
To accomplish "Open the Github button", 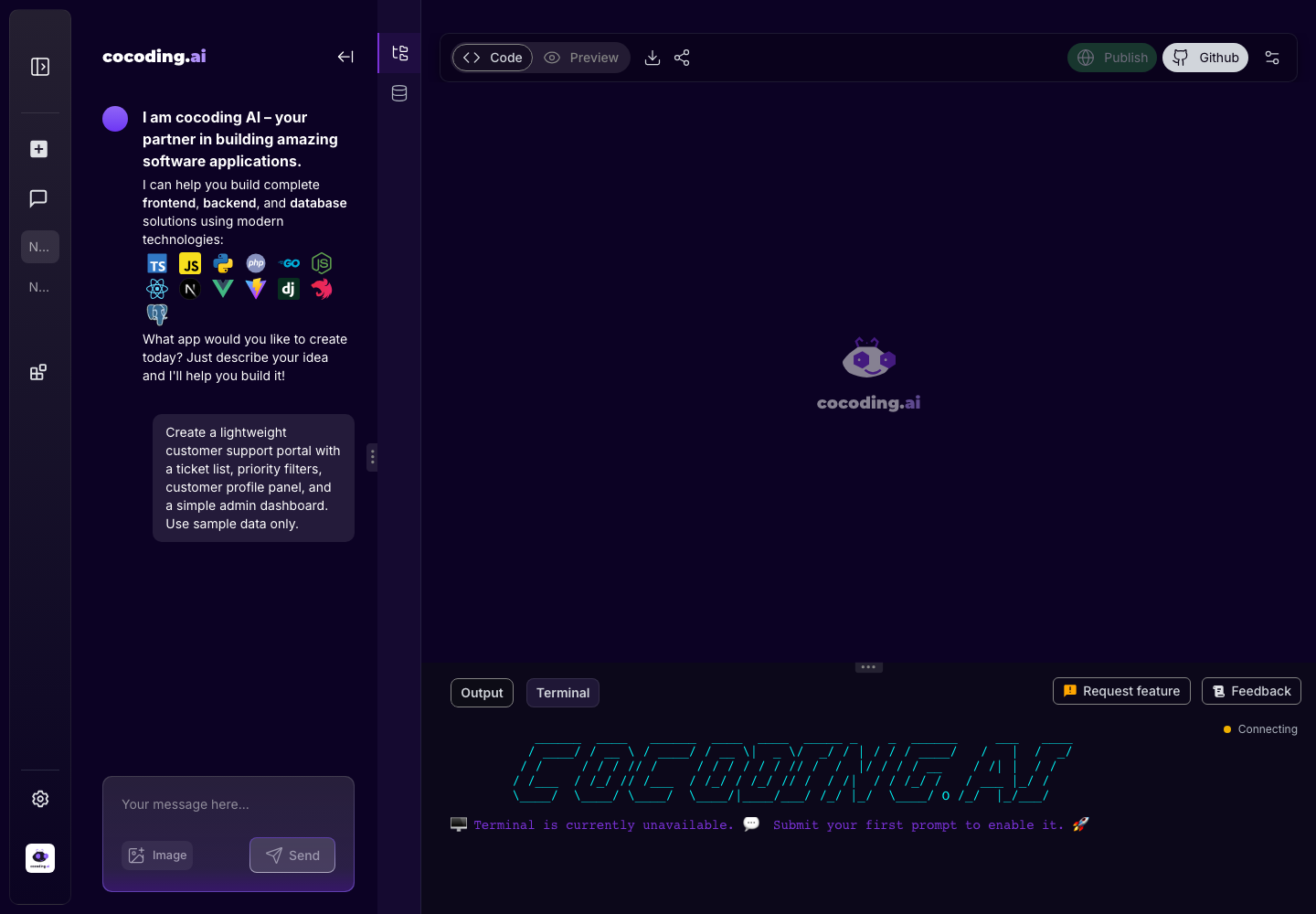I will click(x=1205, y=58).
